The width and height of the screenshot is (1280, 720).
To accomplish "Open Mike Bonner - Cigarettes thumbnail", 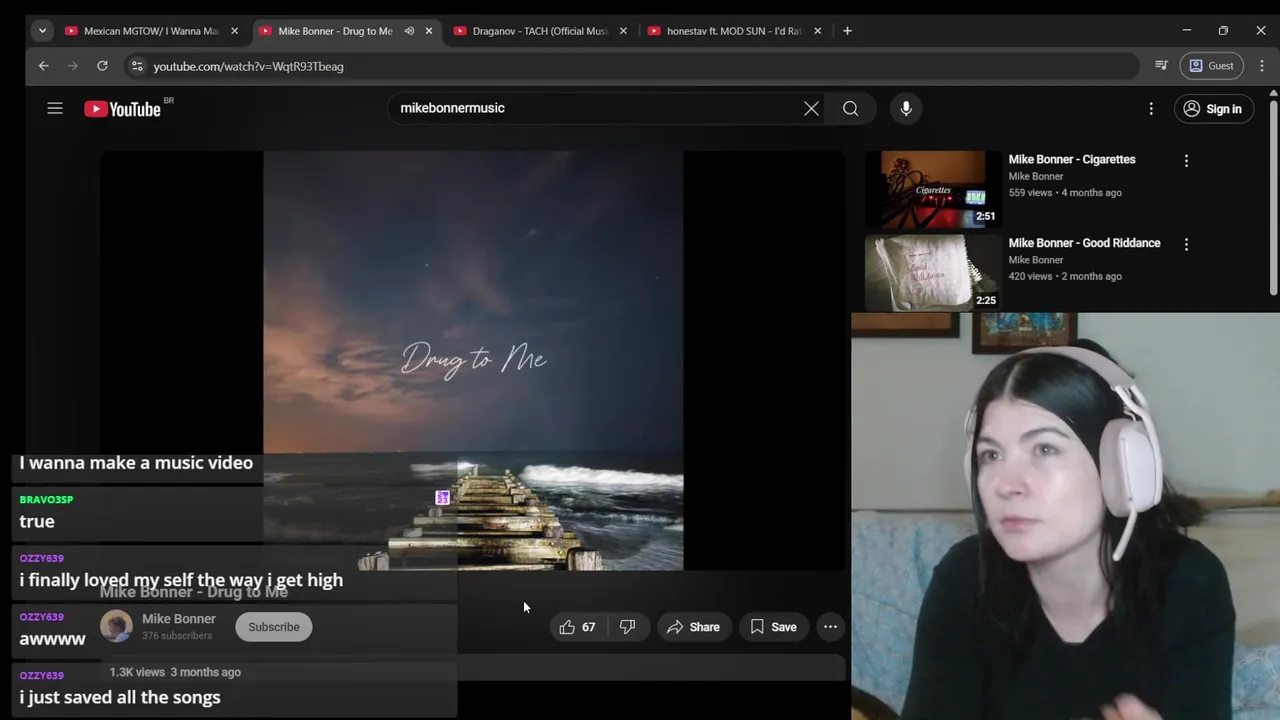I will click(933, 189).
